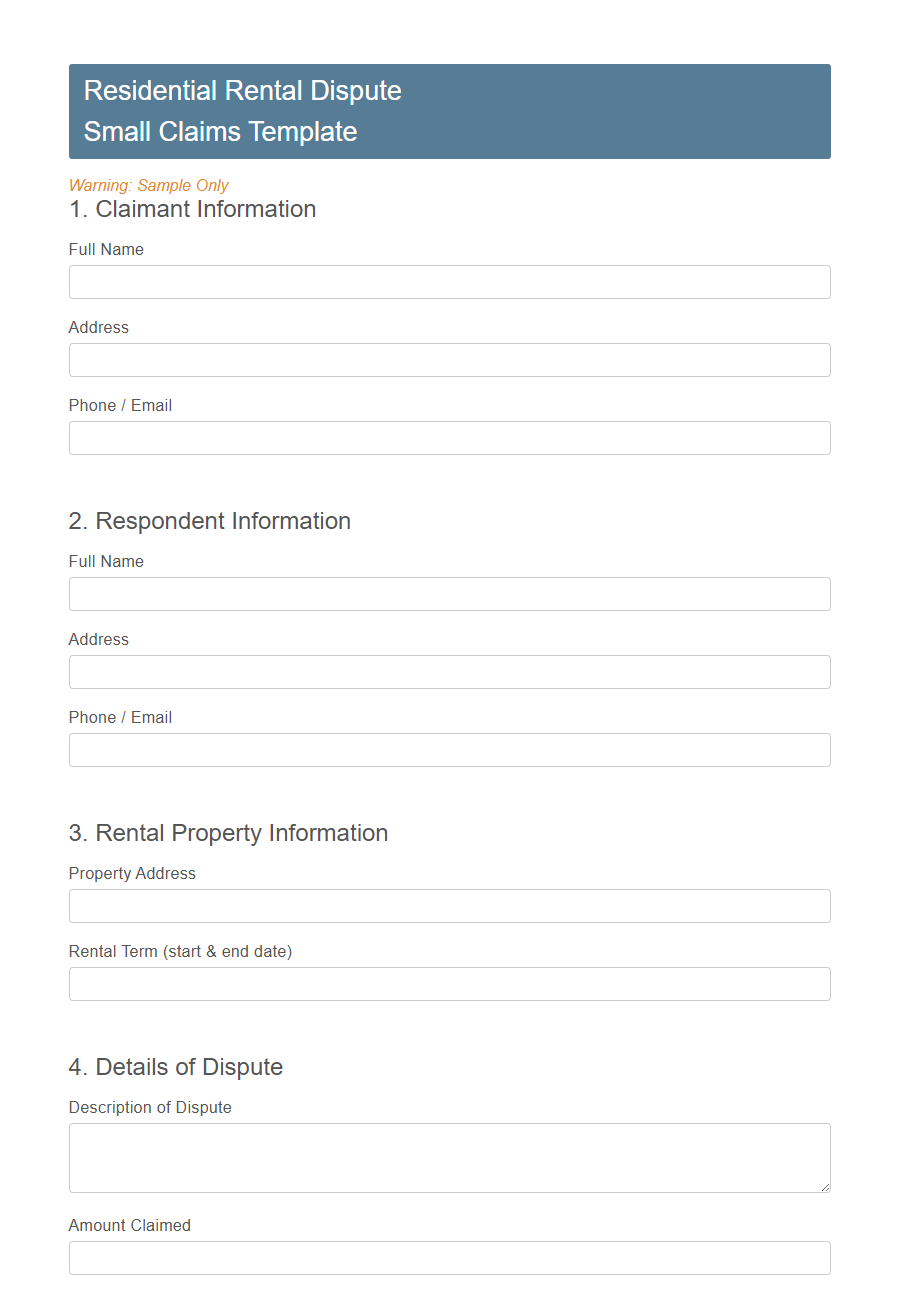
Task: Click the Full Name label under Claimant Information
Action: tap(106, 249)
